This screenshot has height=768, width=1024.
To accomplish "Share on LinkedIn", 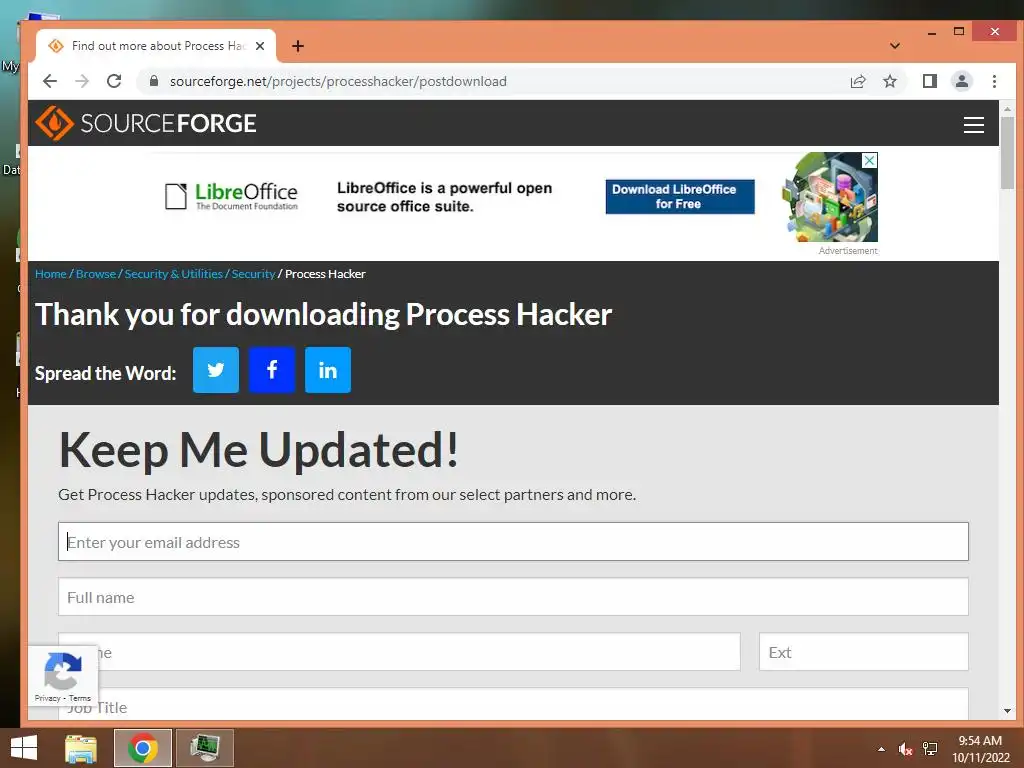I will pos(328,370).
